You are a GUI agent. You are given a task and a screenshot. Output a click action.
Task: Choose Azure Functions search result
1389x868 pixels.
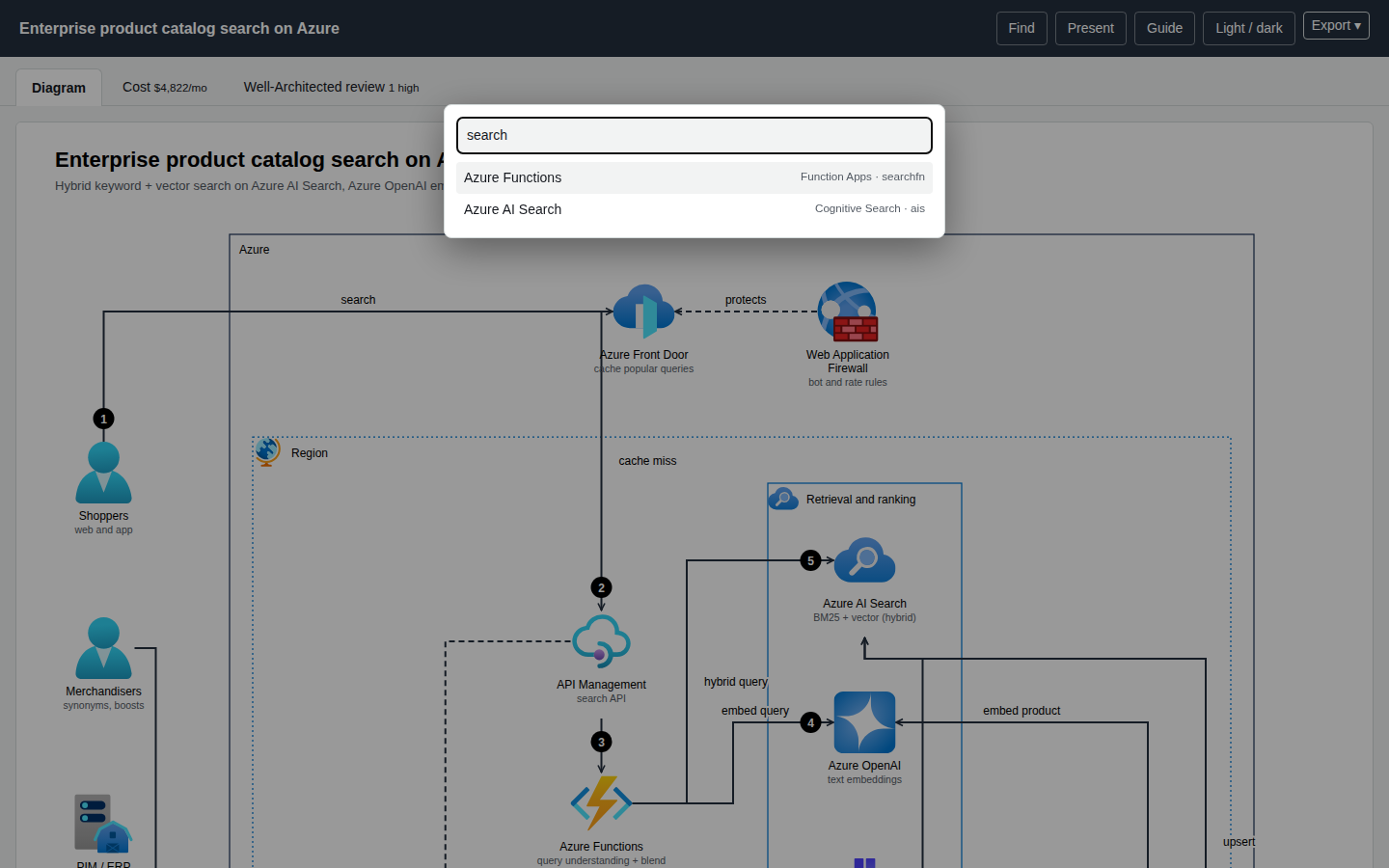[694, 177]
